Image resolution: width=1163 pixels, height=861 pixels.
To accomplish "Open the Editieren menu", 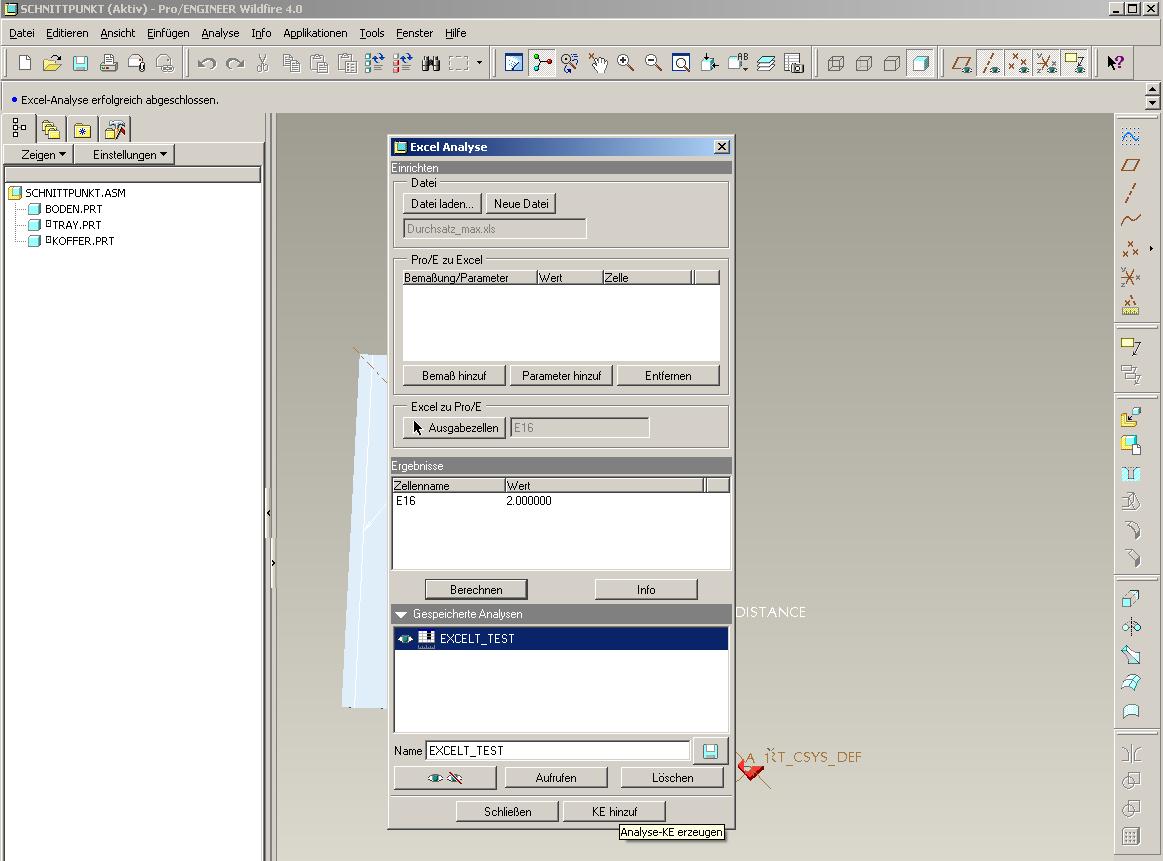I will 67,33.
